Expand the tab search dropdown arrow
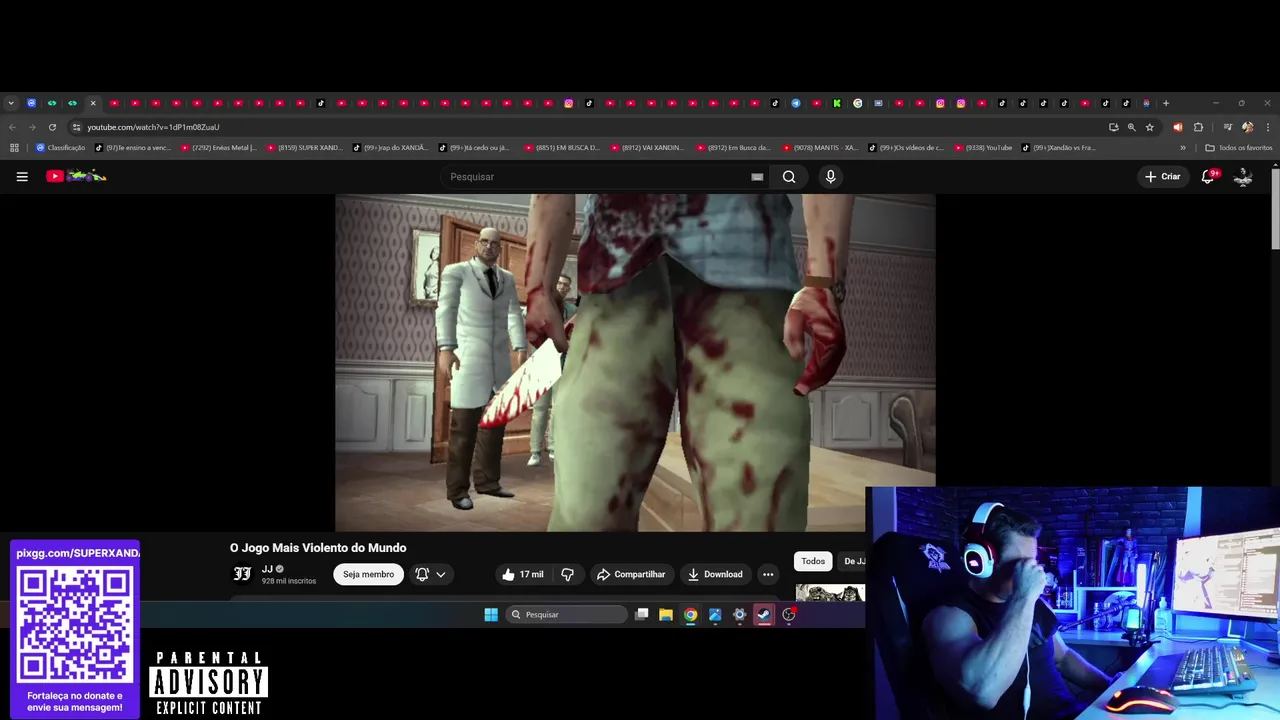Image resolution: width=1280 pixels, height=720 pixels. click(x=11, y=103)
